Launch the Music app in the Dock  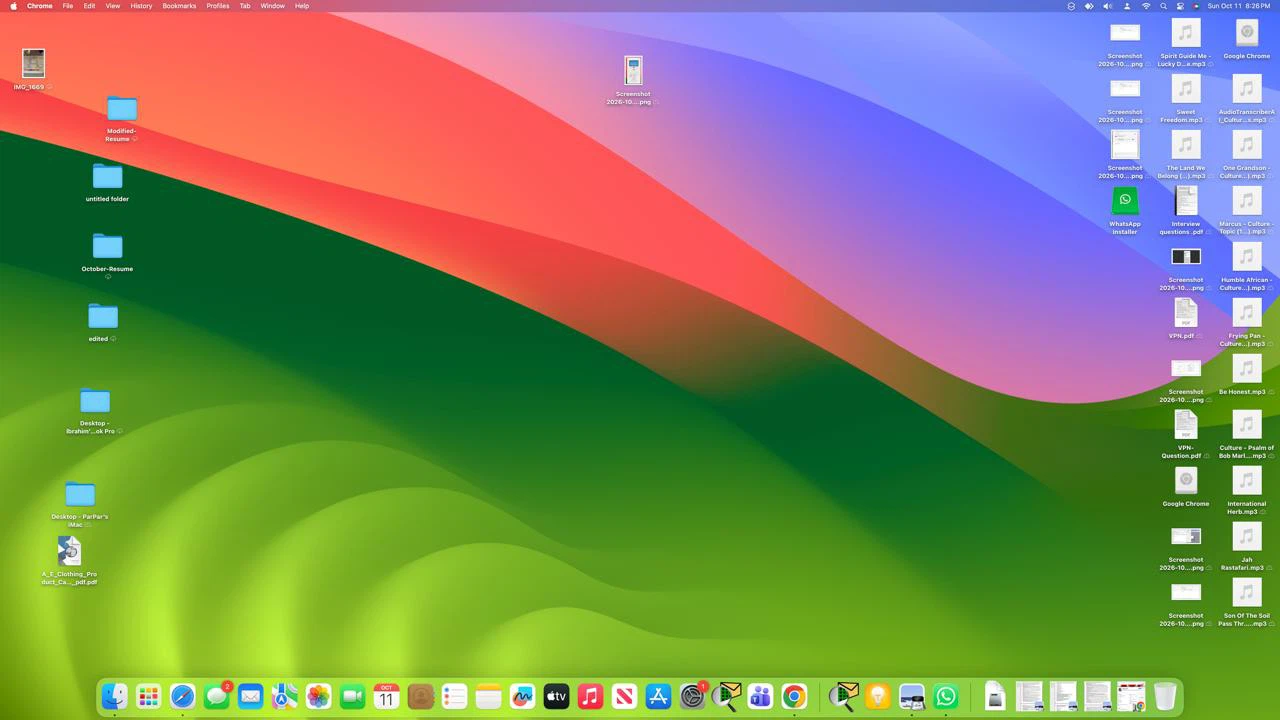pos(591,696)
